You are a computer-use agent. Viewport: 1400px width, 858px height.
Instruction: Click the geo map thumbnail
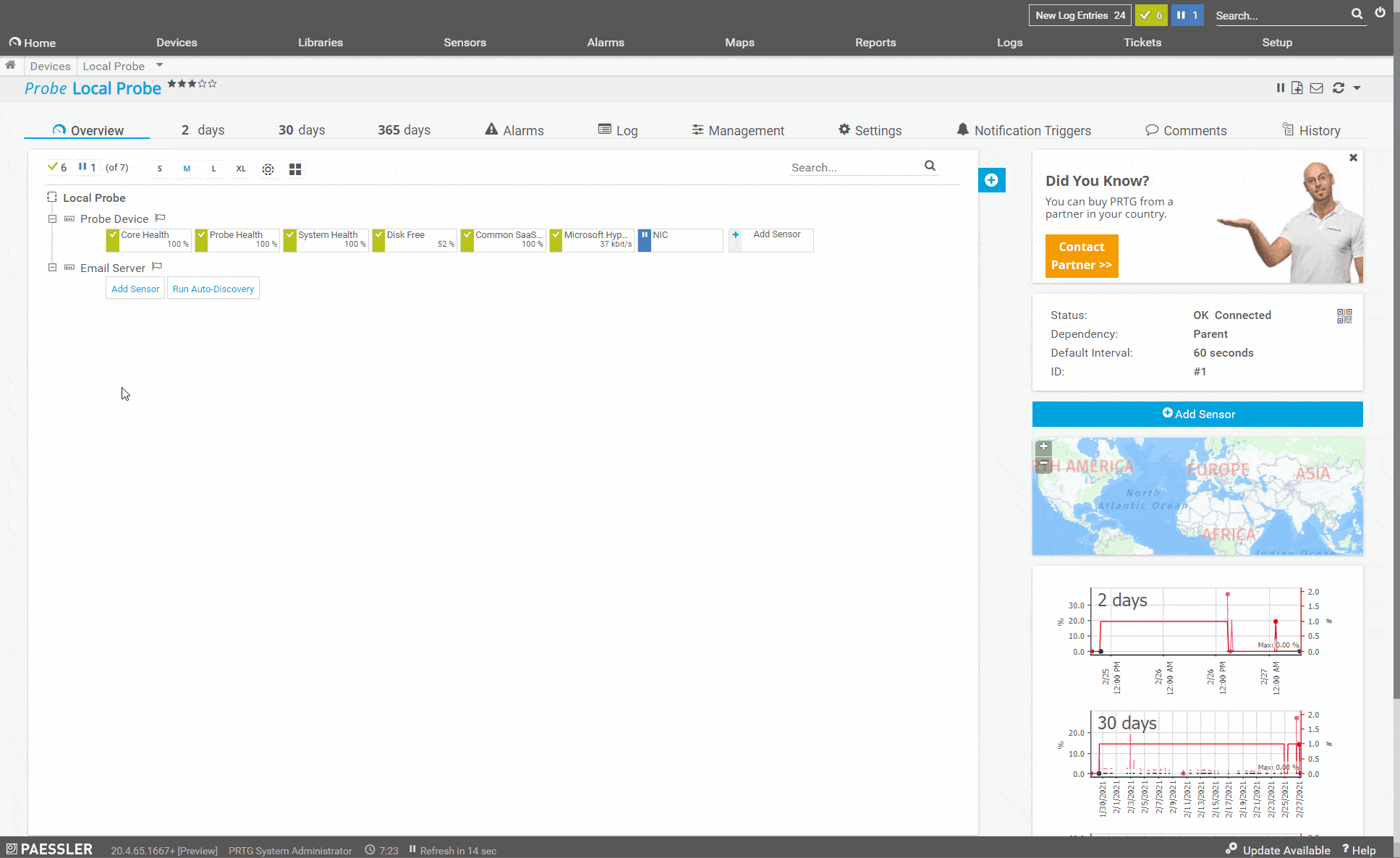pyautogui.click(x=1197, y=496)
